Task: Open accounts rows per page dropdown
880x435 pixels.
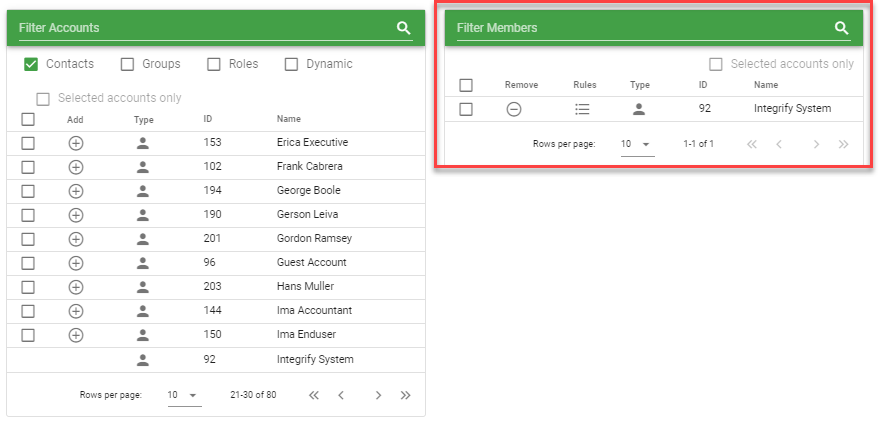Action: click(x=184, y=395)
